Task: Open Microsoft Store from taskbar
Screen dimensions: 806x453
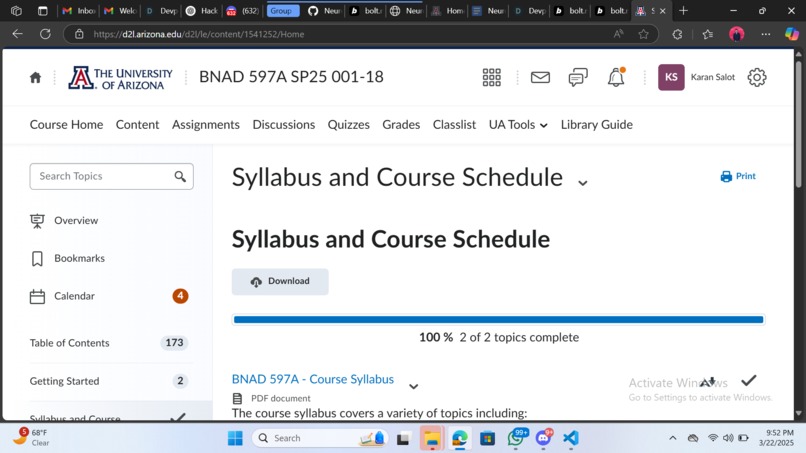Action: (x=487, y=438)
